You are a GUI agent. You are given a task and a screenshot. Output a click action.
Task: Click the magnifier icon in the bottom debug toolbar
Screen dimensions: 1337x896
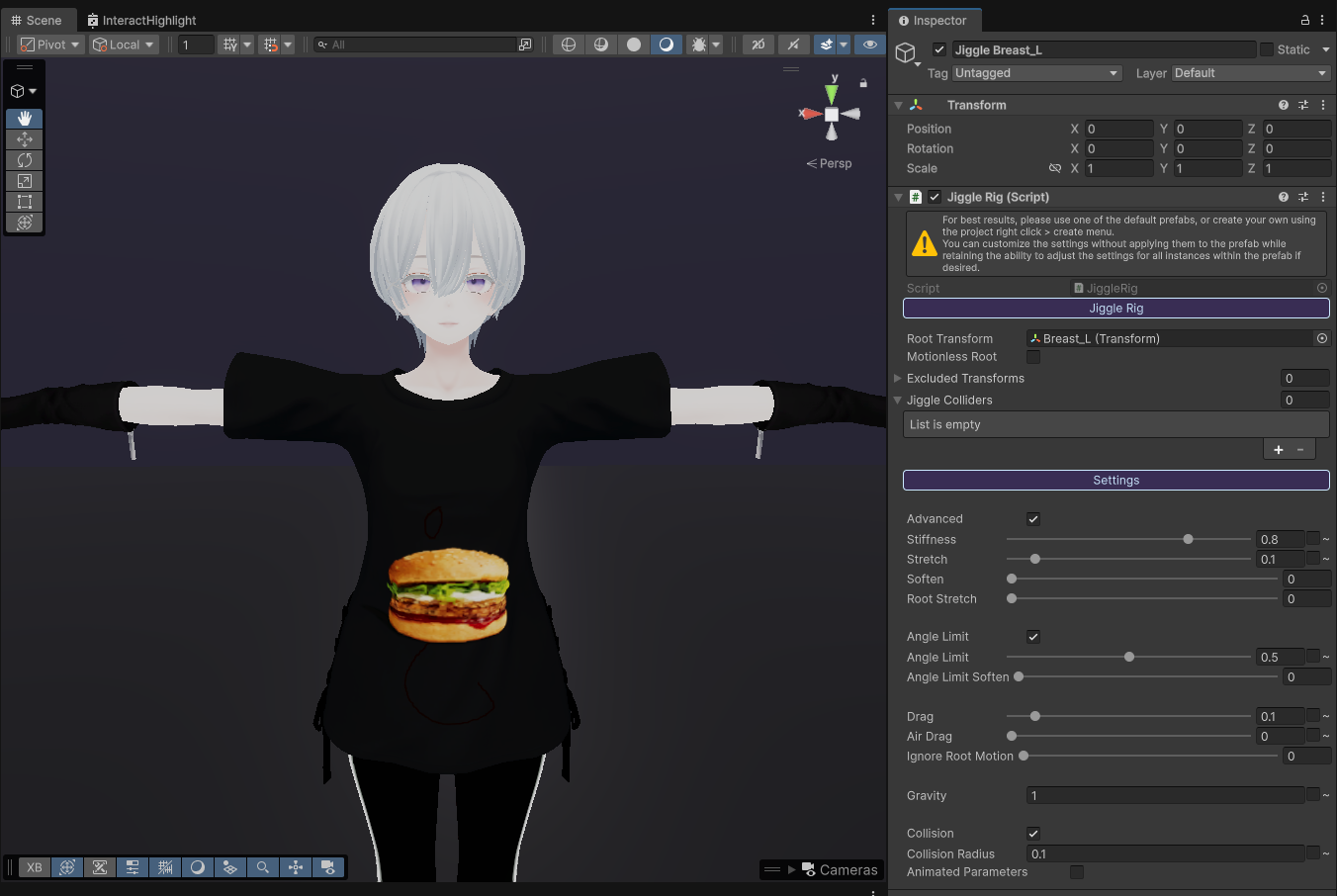pyautogui.click(x=263, y=867)
